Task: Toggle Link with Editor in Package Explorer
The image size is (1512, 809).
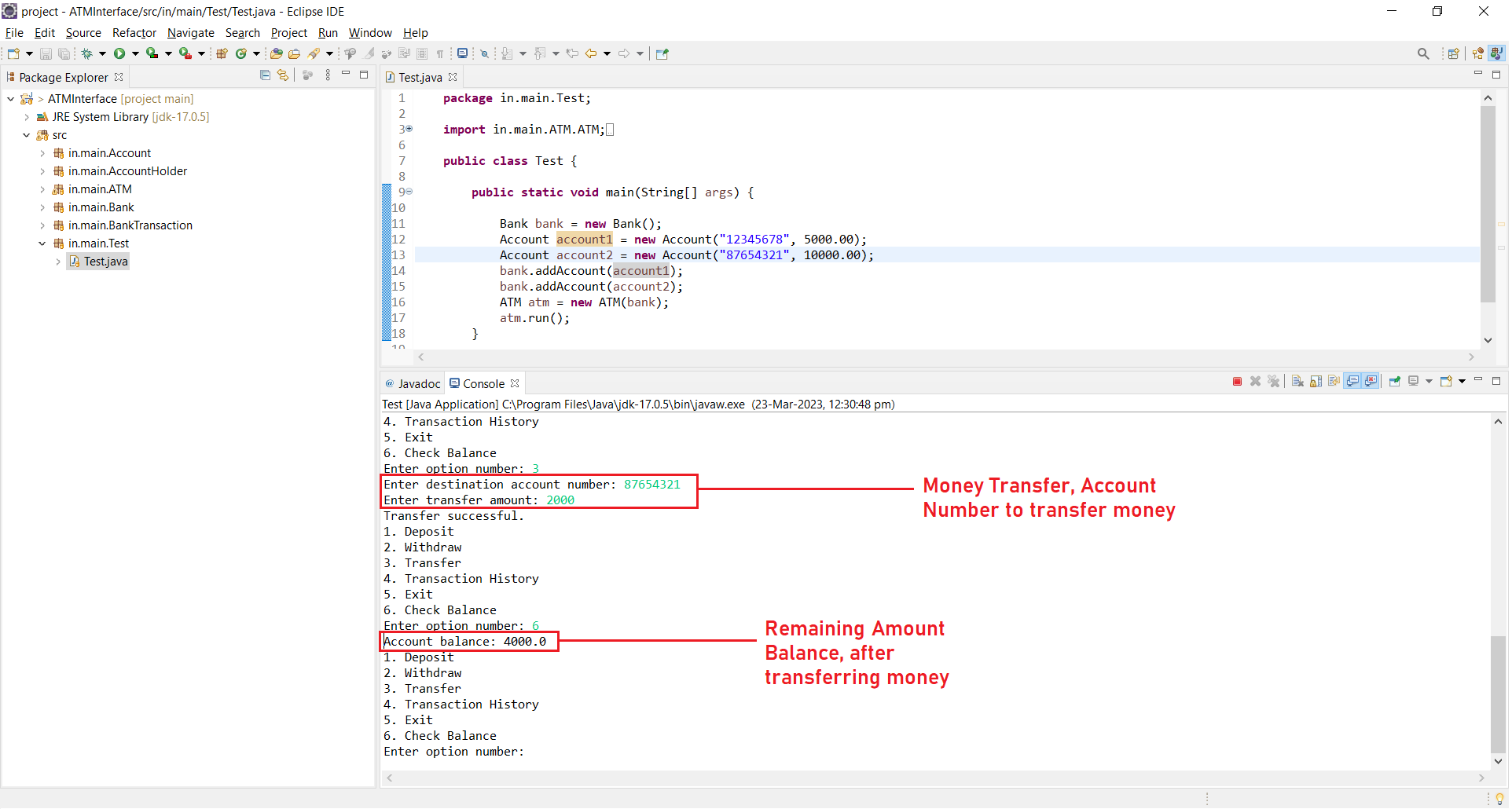Action: pos(283,75)
